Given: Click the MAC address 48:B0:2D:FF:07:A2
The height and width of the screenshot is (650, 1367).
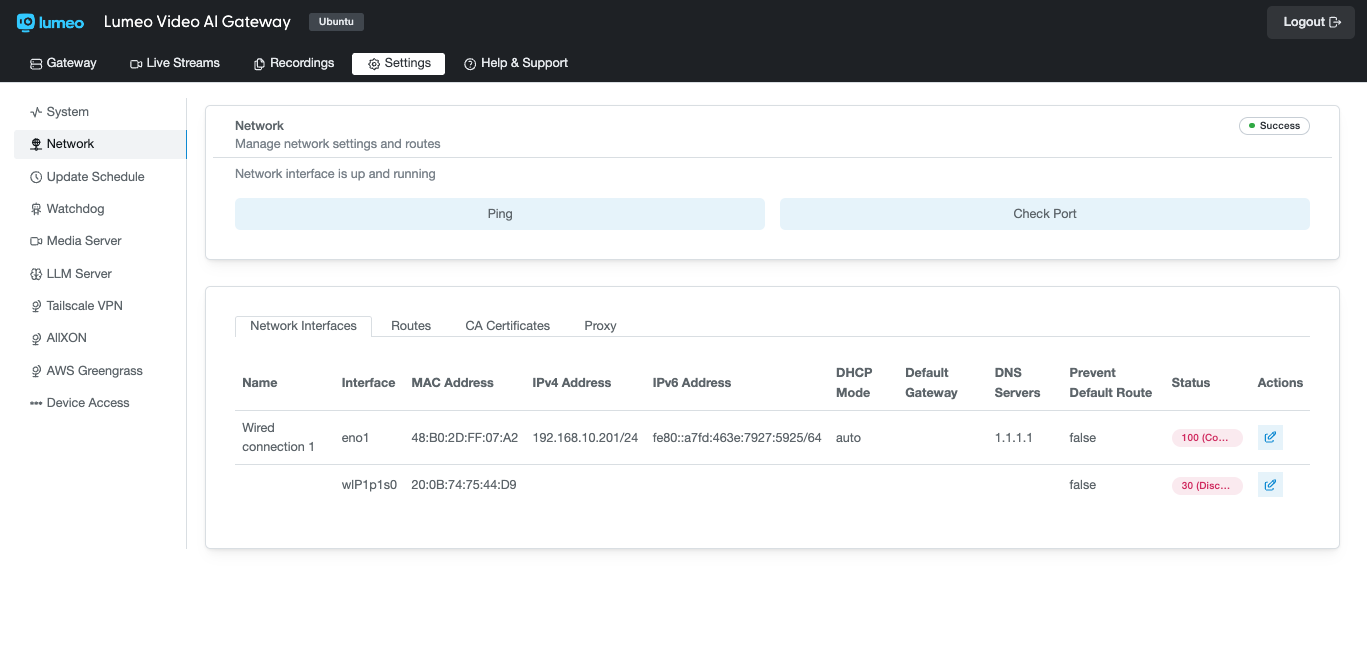Looking at the screenshot, I should pyautogui.click(x=464, y=438).
